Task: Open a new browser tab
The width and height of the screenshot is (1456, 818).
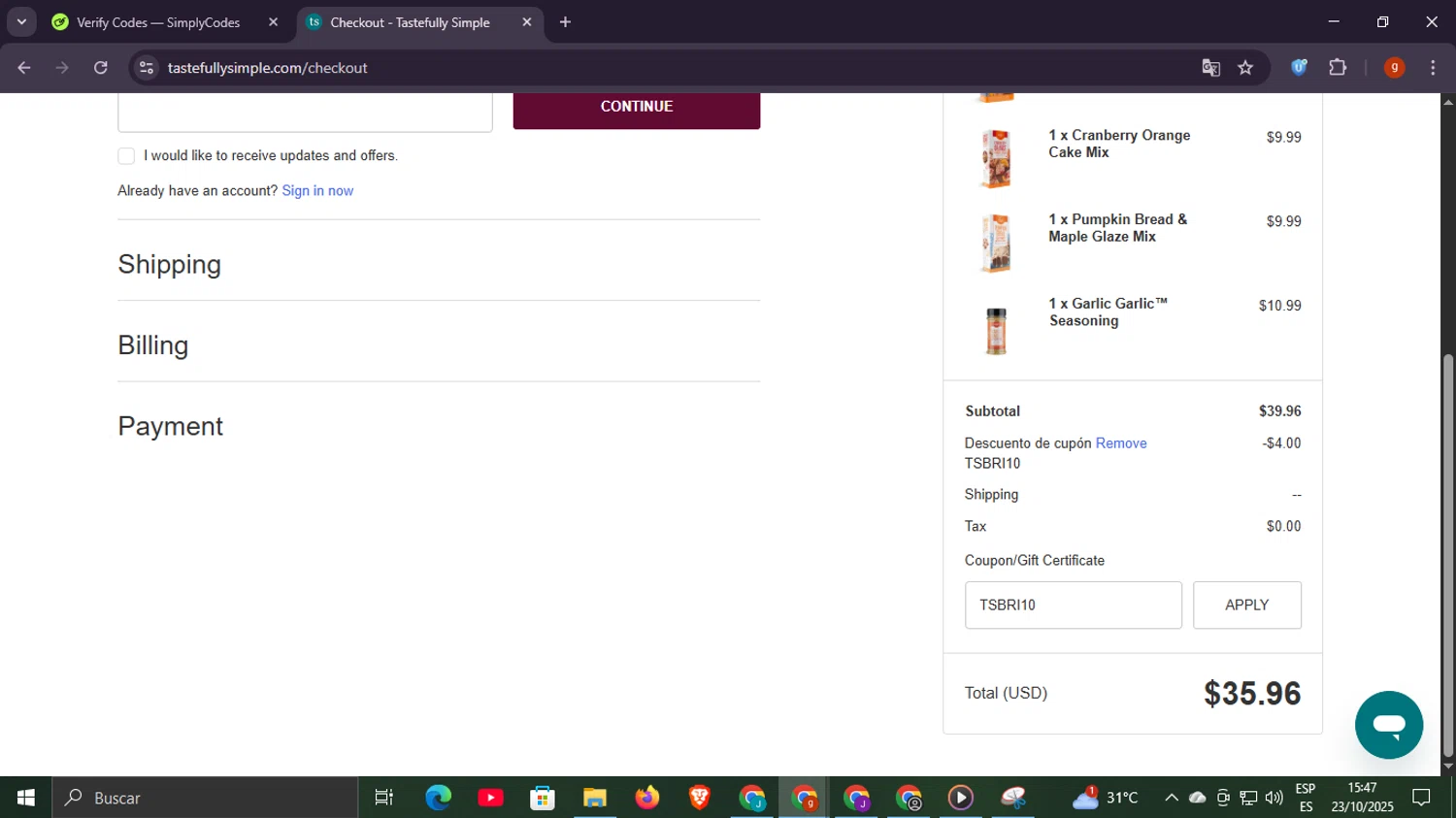Action: [565, 22]
